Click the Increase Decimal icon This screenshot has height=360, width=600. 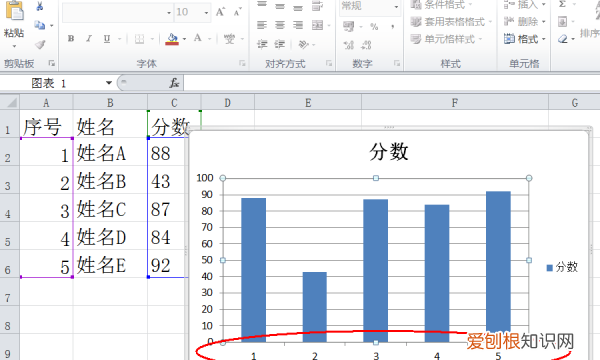pyautogui.click(x=349, y=45)
